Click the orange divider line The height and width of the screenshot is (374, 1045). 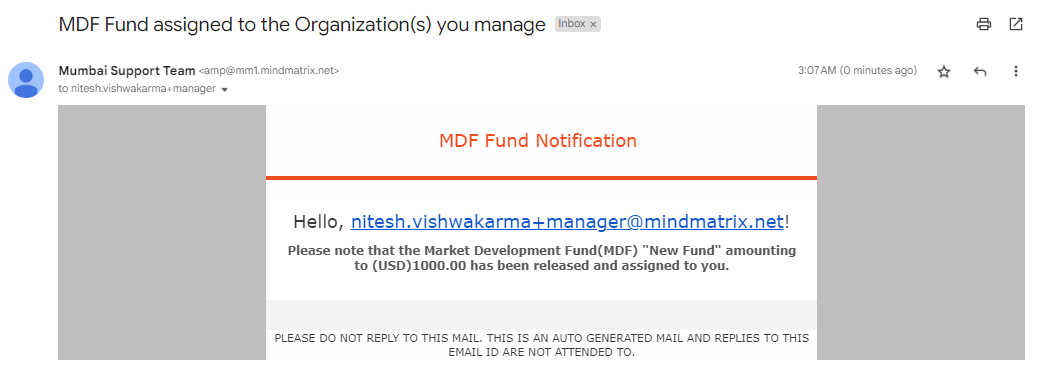point(541,178)
